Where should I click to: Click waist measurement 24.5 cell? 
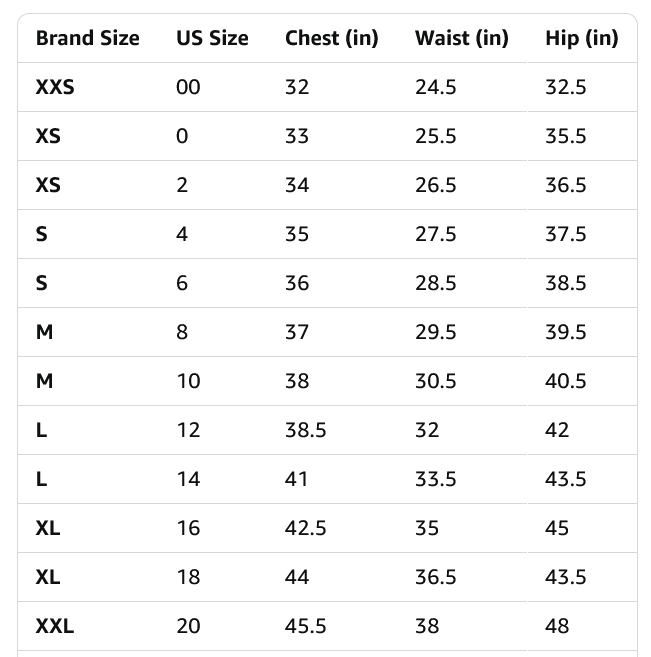435,87
